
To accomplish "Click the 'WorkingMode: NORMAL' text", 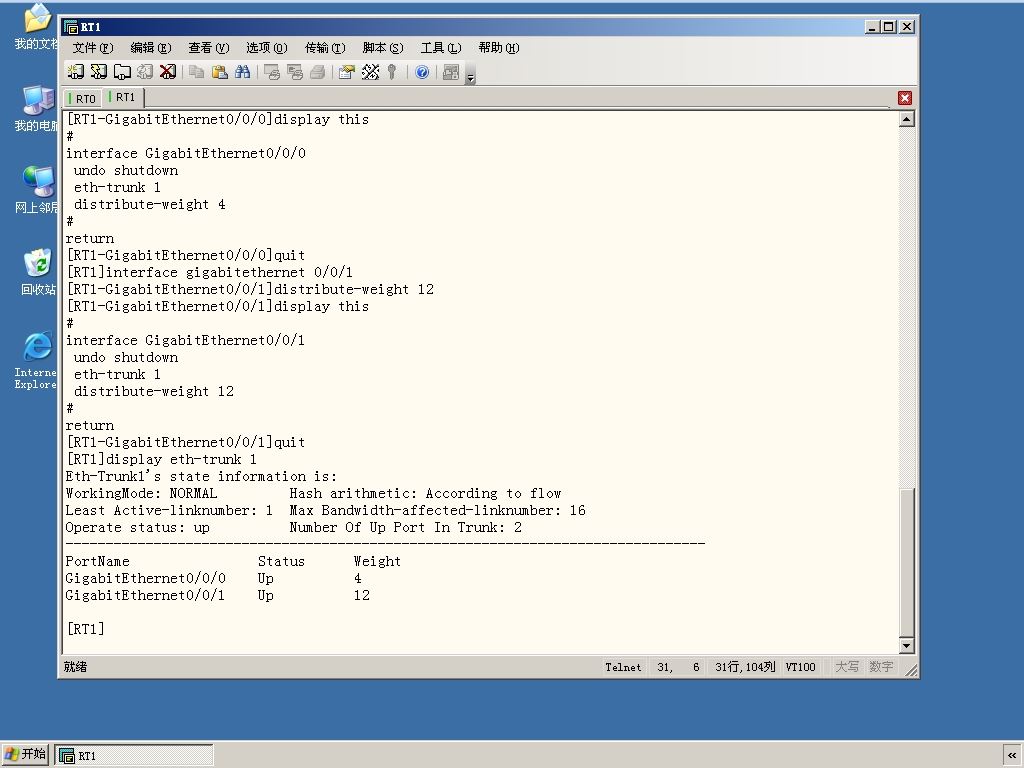I will click(x=141, y=493).
